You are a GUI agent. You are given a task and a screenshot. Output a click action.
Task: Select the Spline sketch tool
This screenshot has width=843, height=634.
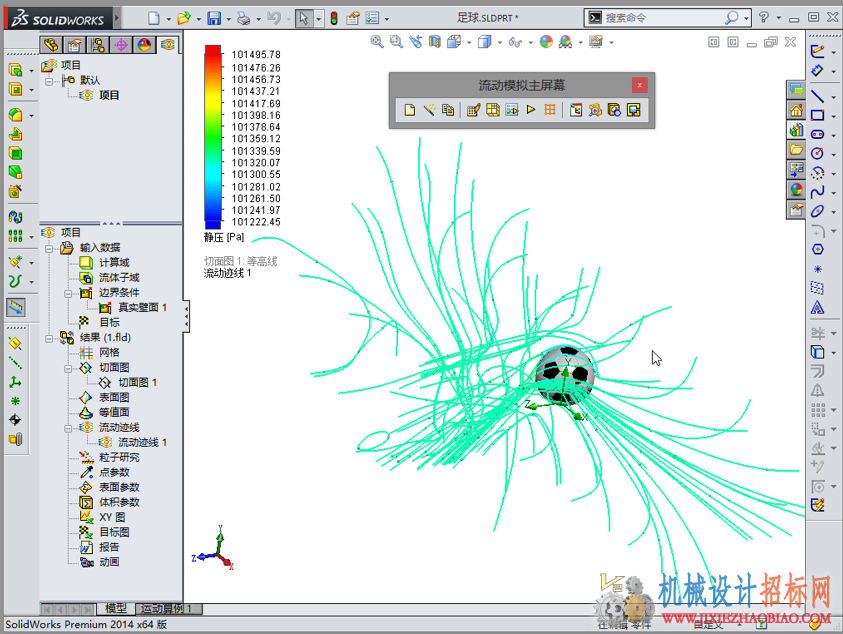pos(817,192)
